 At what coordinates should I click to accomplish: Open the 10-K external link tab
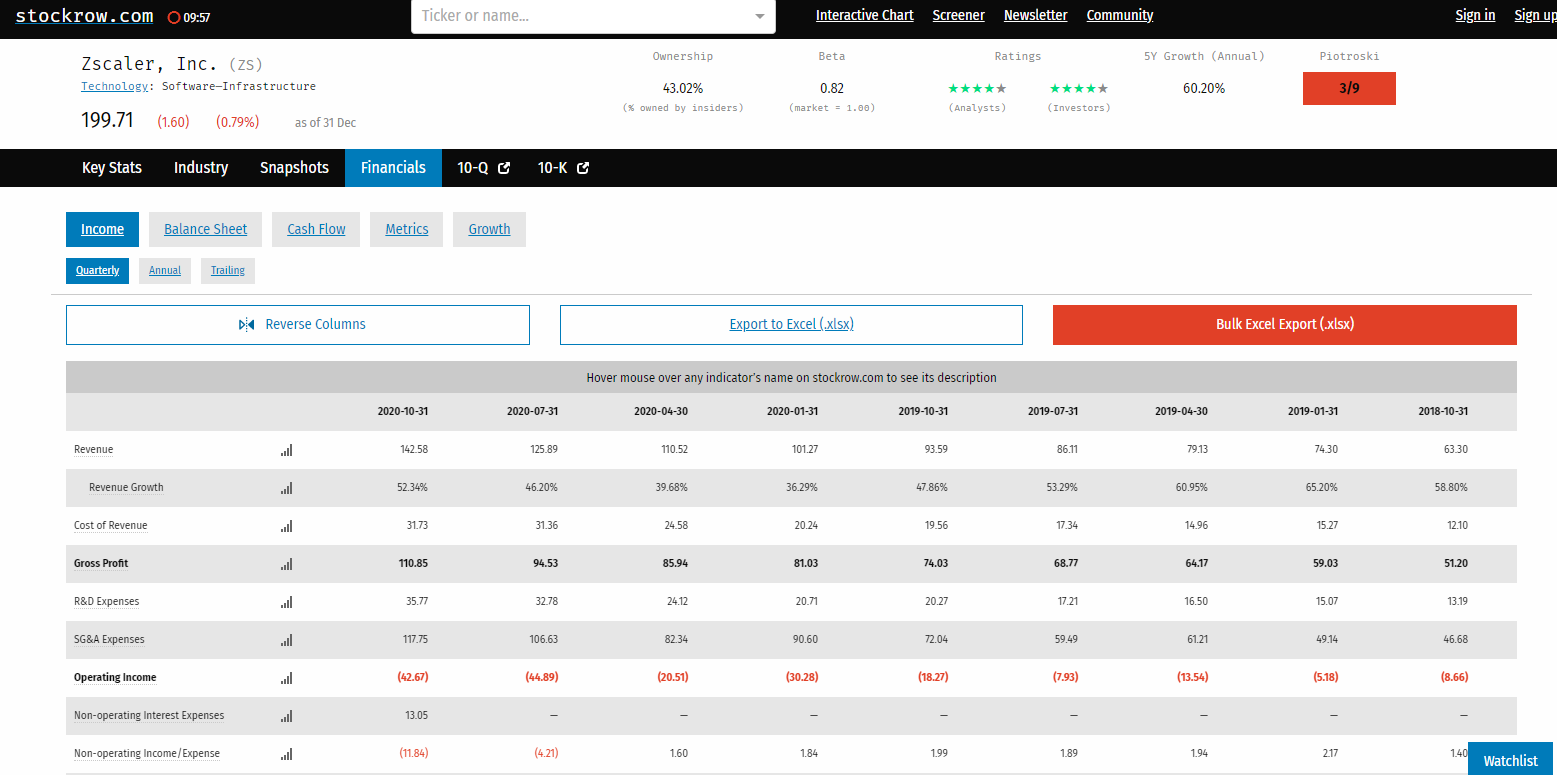(563, 168)
